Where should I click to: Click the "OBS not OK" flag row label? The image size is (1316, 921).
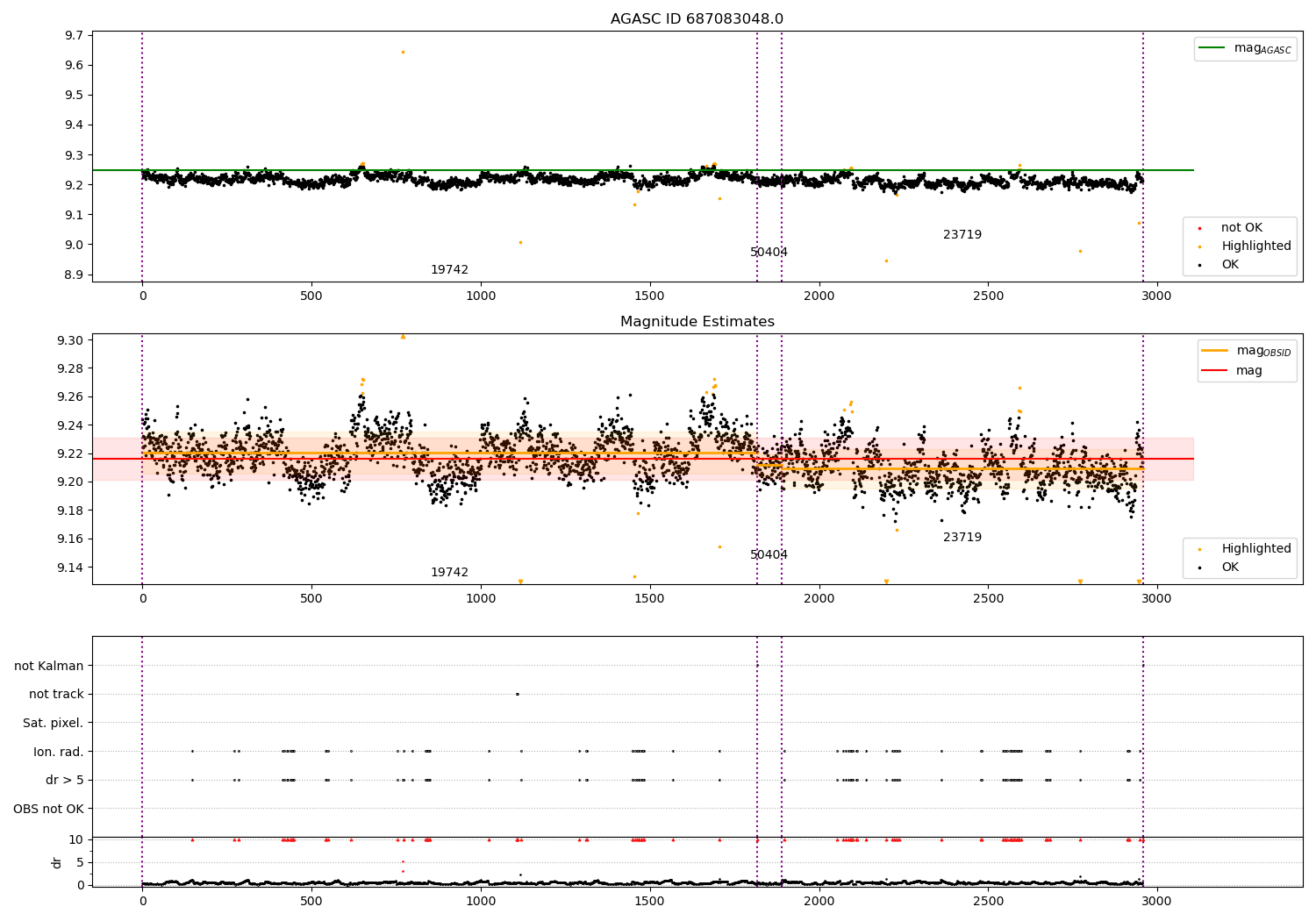click(x=48, y=809)
